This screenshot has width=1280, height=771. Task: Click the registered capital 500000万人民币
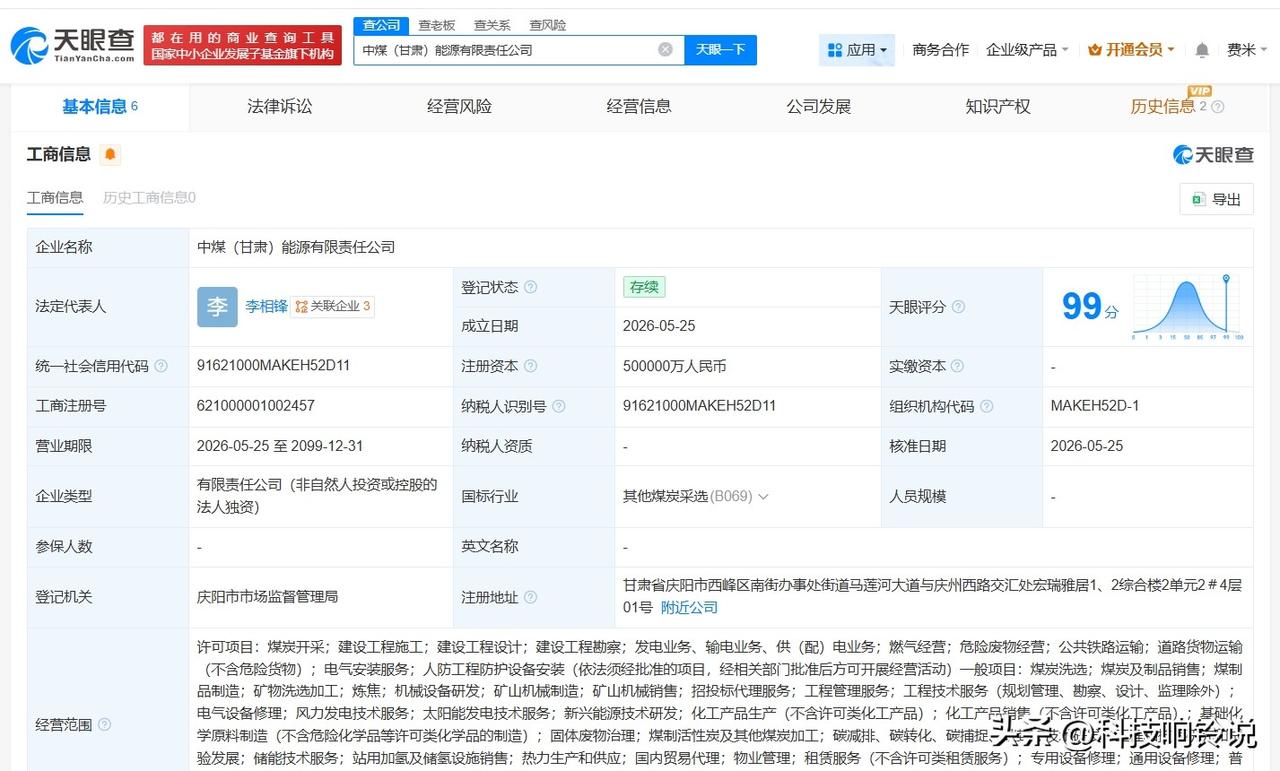tap(674, 367)
